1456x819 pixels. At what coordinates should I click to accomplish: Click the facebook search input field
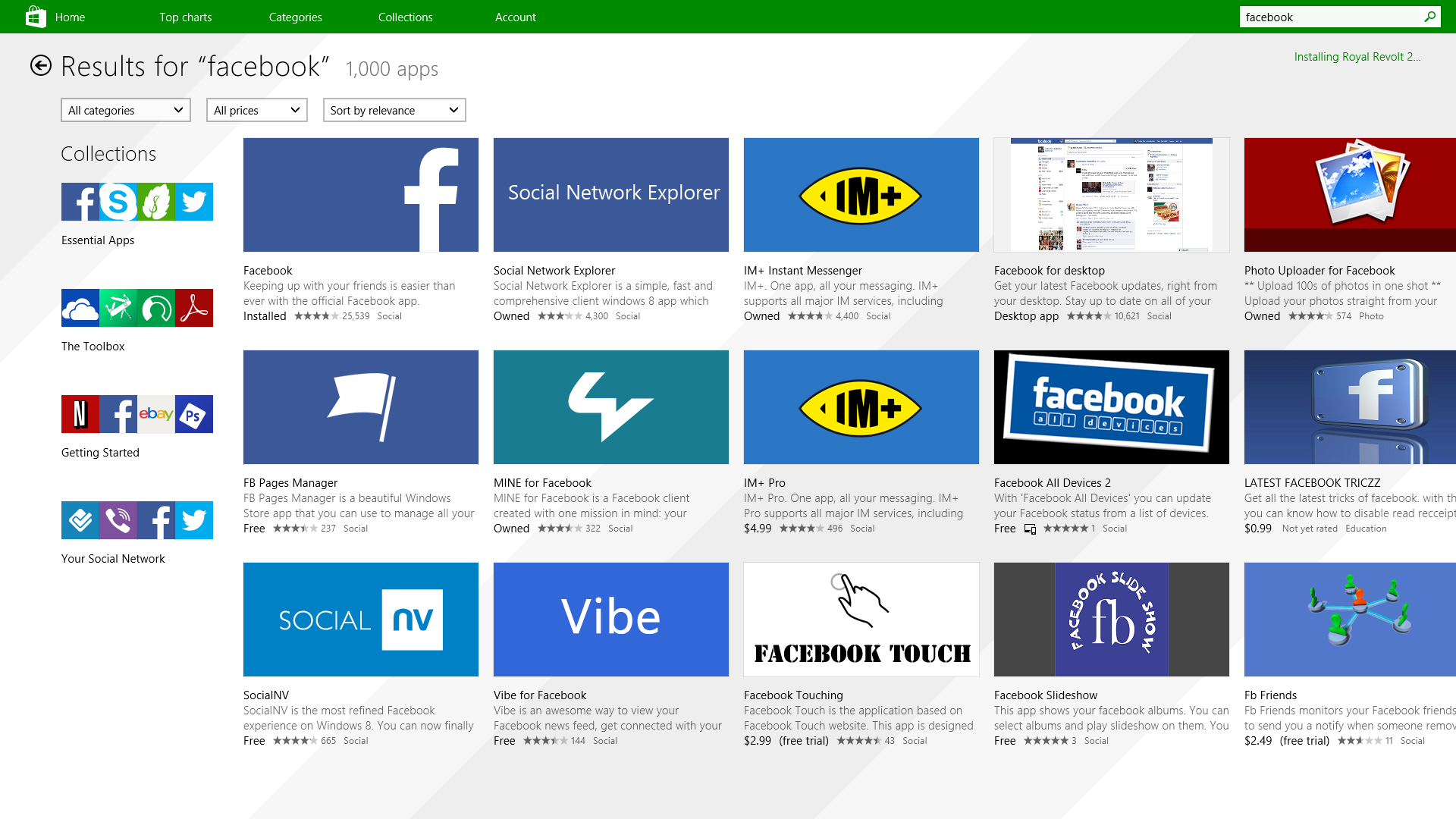coord(1329,17)
